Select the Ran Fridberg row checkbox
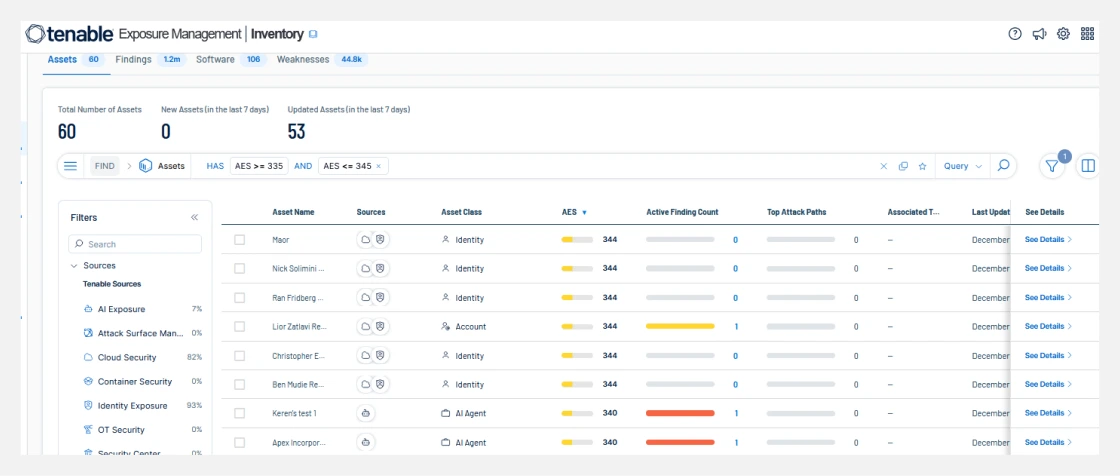This screenshot has height=476, width=1120. [239, 297]
